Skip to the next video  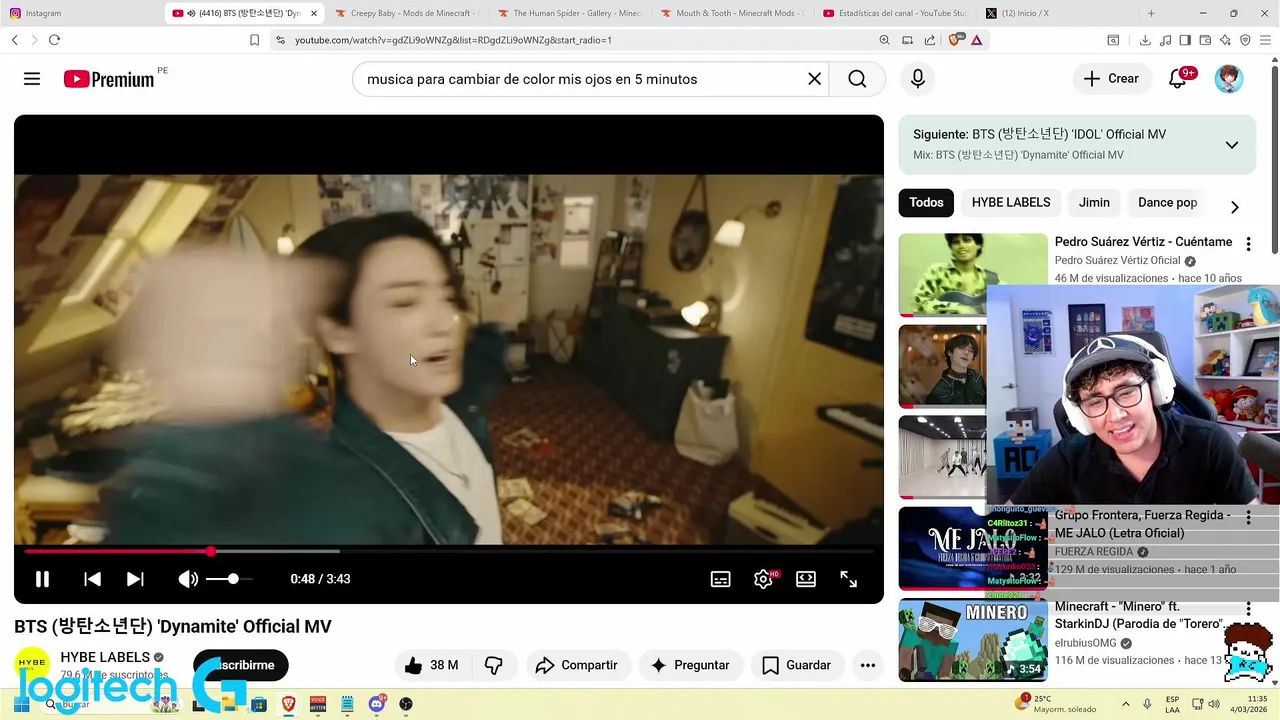click(135, 579)
